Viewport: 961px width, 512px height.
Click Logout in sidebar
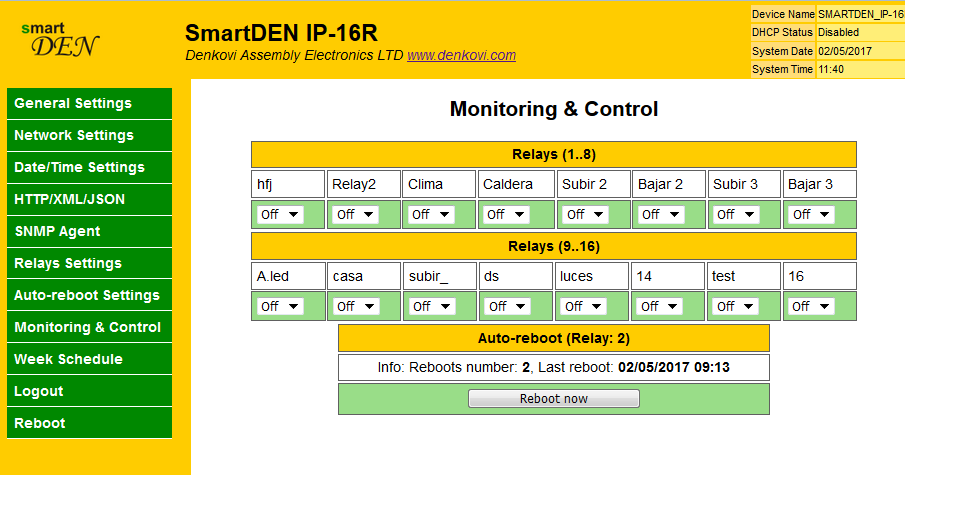pos(89,391)
